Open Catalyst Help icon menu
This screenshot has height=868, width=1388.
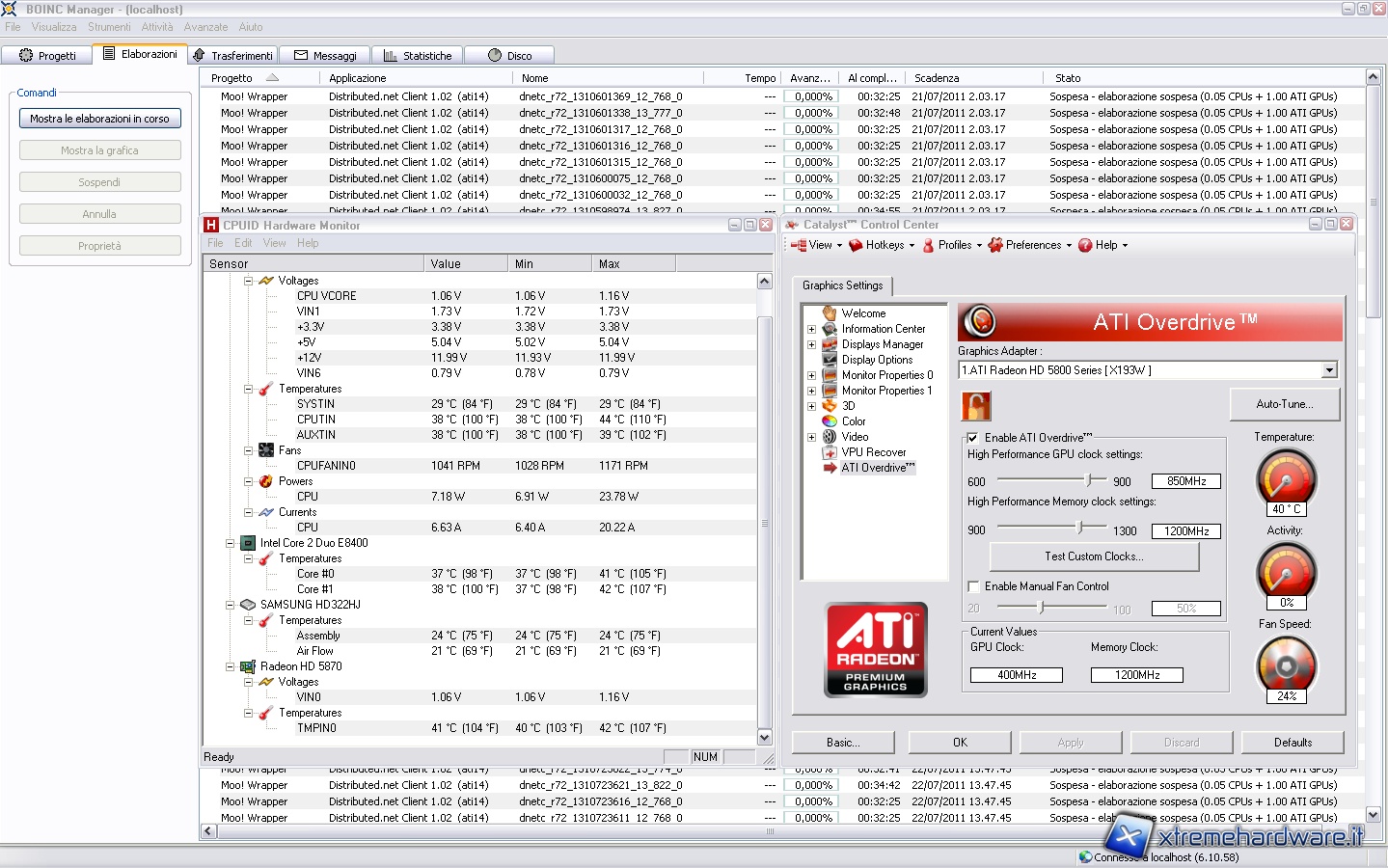1085,245
